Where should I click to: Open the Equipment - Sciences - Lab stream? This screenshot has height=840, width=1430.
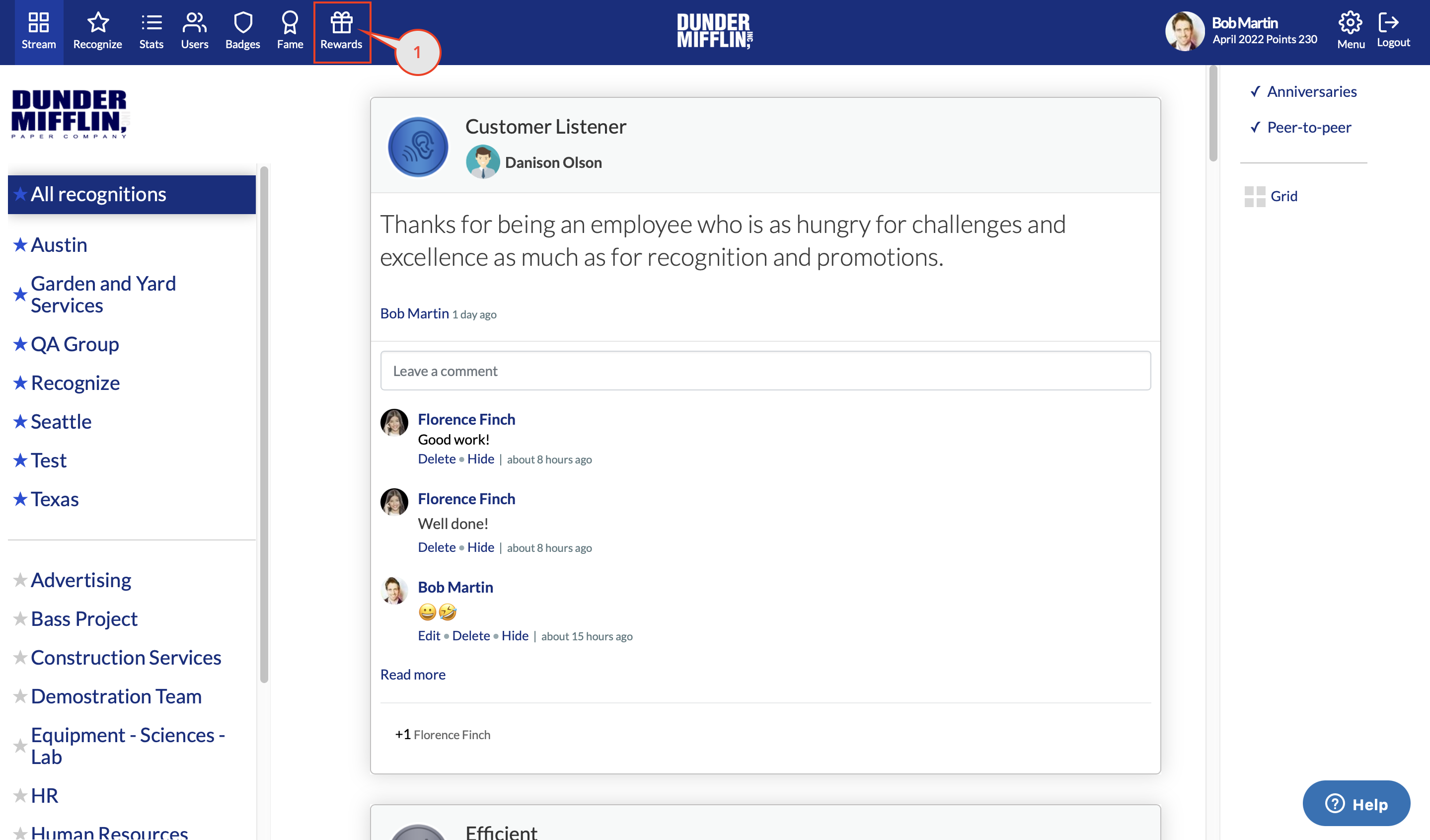coord(128,746)
